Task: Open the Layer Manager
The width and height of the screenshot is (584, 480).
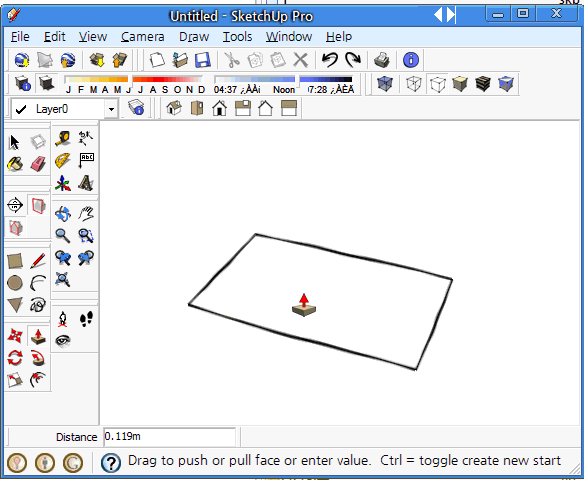Action: click(136, 108)
